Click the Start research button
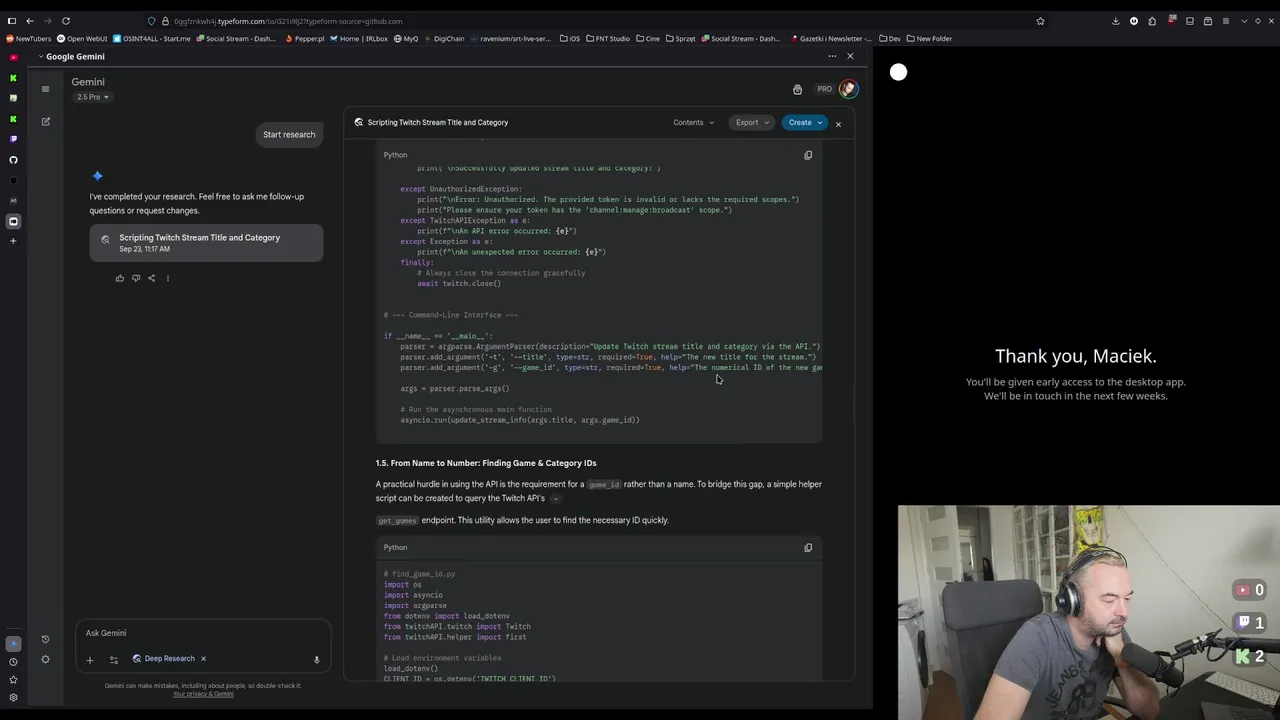This screenshot has width=1280, height=720. 289,135
